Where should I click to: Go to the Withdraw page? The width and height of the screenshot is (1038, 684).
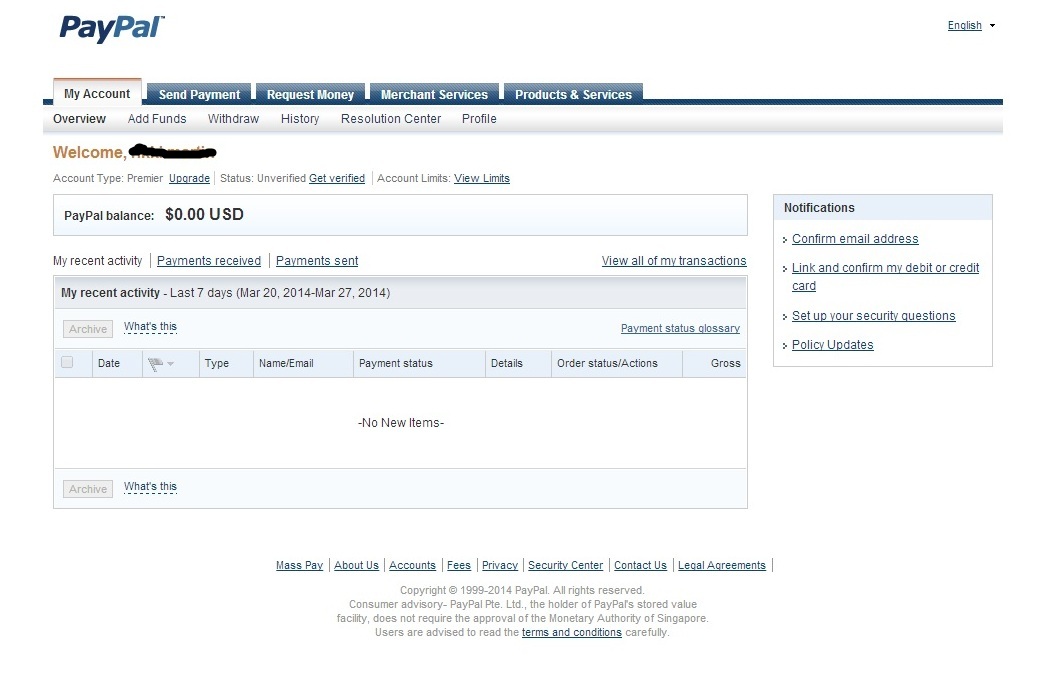(x=234, y=119)
